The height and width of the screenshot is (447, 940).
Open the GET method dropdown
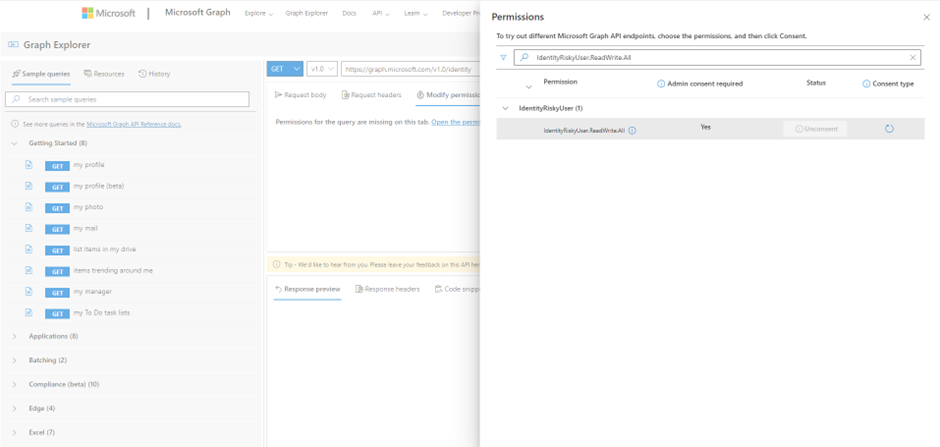coord(285,69)
